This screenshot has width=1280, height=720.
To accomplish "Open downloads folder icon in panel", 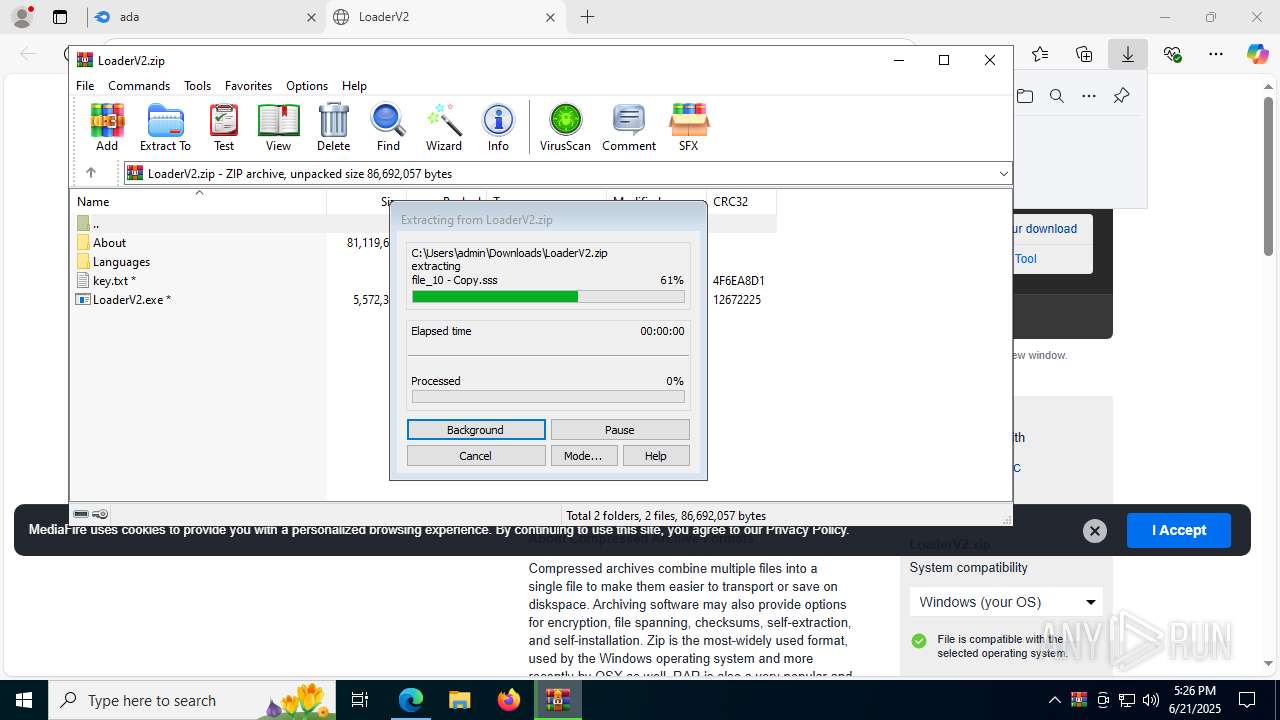I will 1025,96.
